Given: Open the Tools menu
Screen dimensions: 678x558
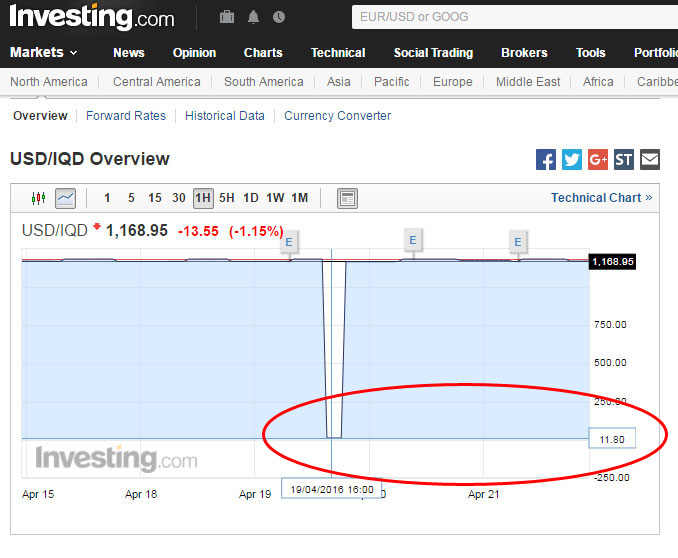Looking at the screenshot, I should (x=590, y=53).
